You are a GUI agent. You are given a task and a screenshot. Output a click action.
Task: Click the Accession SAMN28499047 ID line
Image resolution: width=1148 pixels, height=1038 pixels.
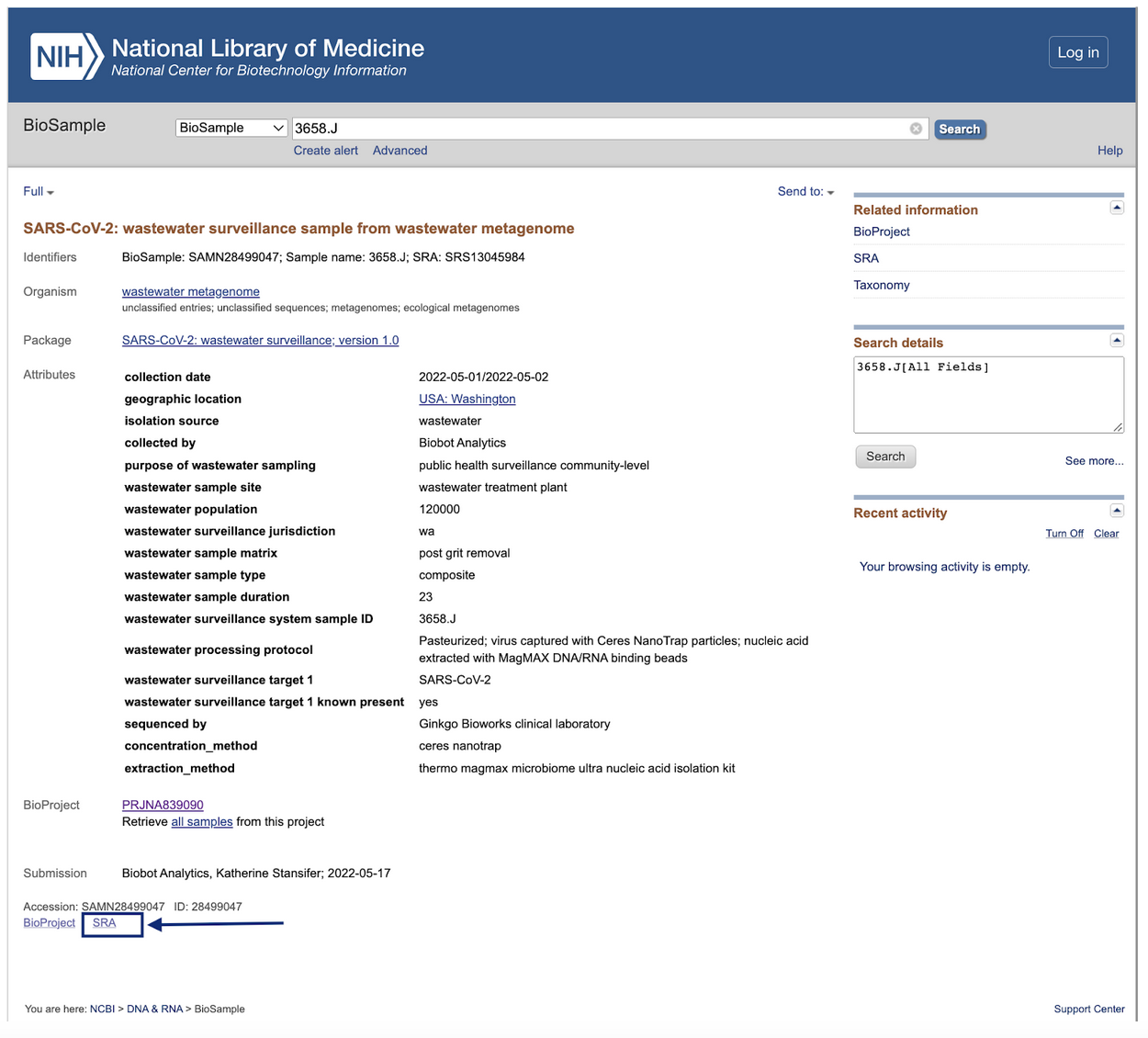click(132, 907)
